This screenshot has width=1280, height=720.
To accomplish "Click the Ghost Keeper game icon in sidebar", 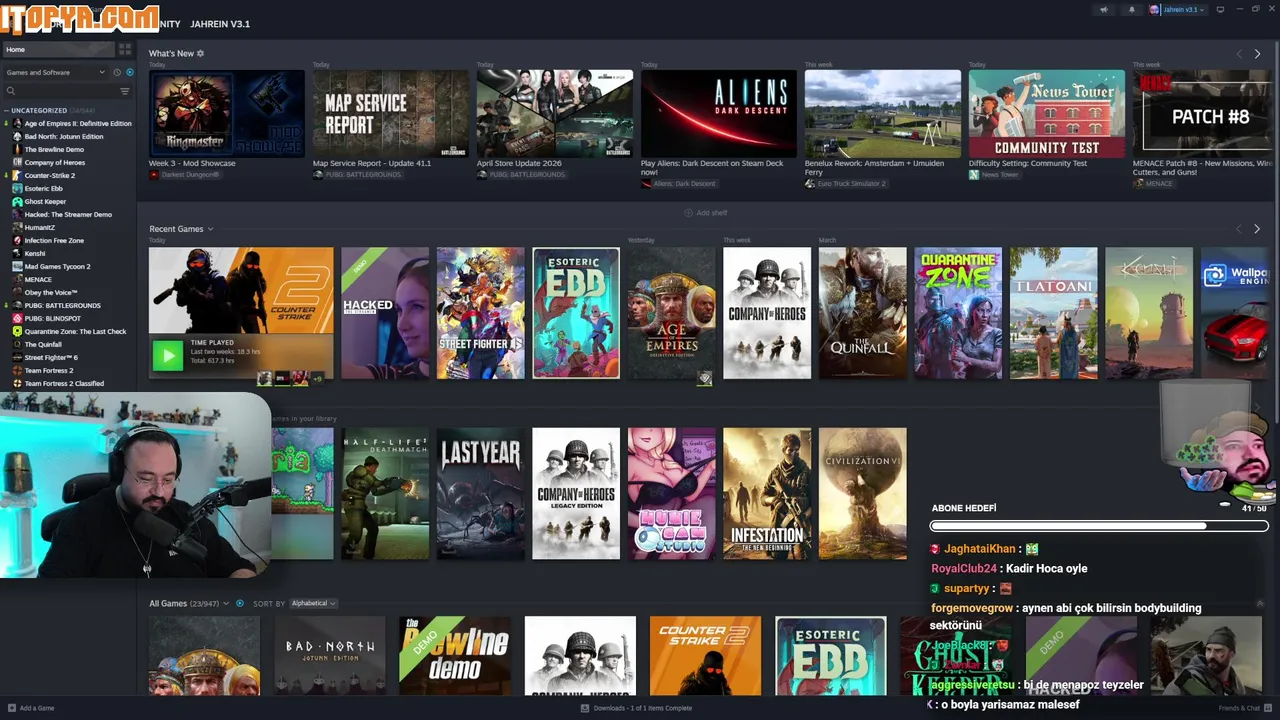I will click(17, 201).
